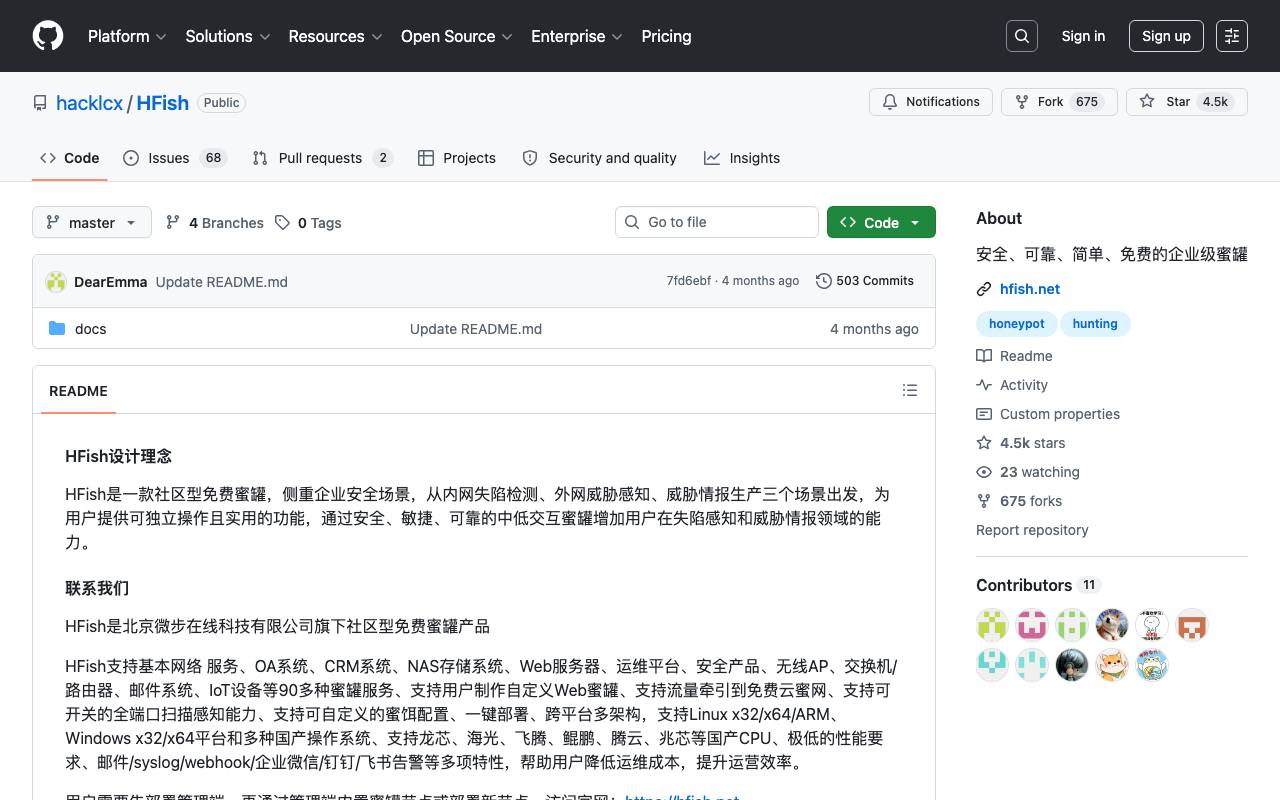Click the eye icon beside 23 watching
Screen dimensions: 1280x800
(x=984, y=472)
